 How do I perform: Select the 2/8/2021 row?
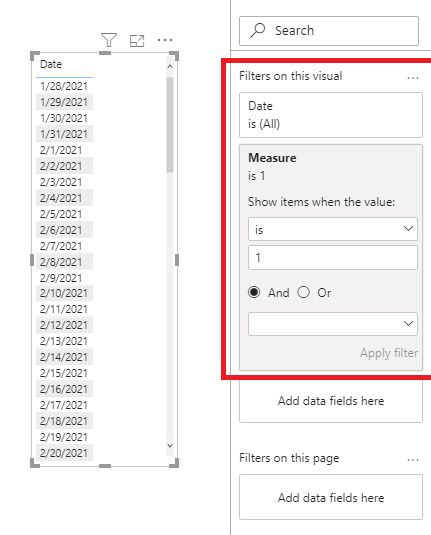click(x=64, y=262)
